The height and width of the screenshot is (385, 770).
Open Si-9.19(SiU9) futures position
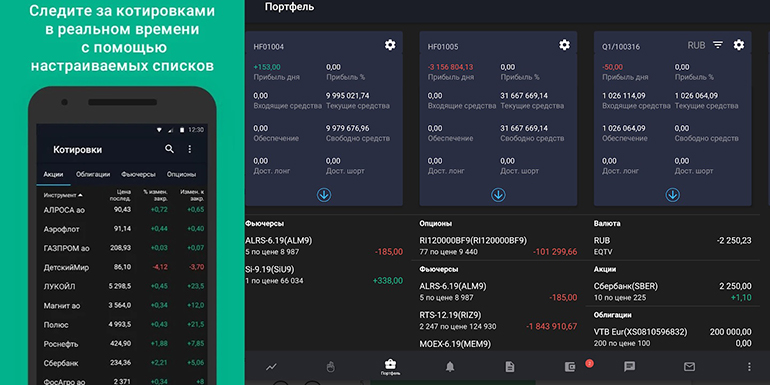[x=324, y=275]
